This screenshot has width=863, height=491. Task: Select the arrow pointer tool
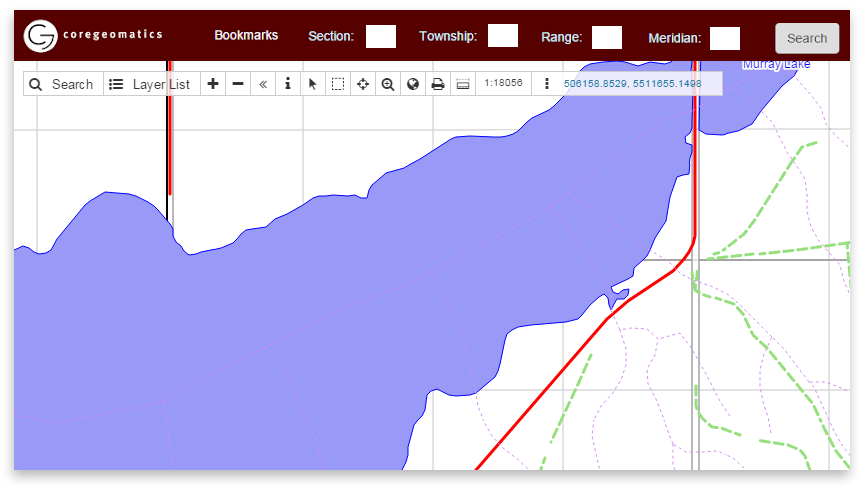(313, 84)
